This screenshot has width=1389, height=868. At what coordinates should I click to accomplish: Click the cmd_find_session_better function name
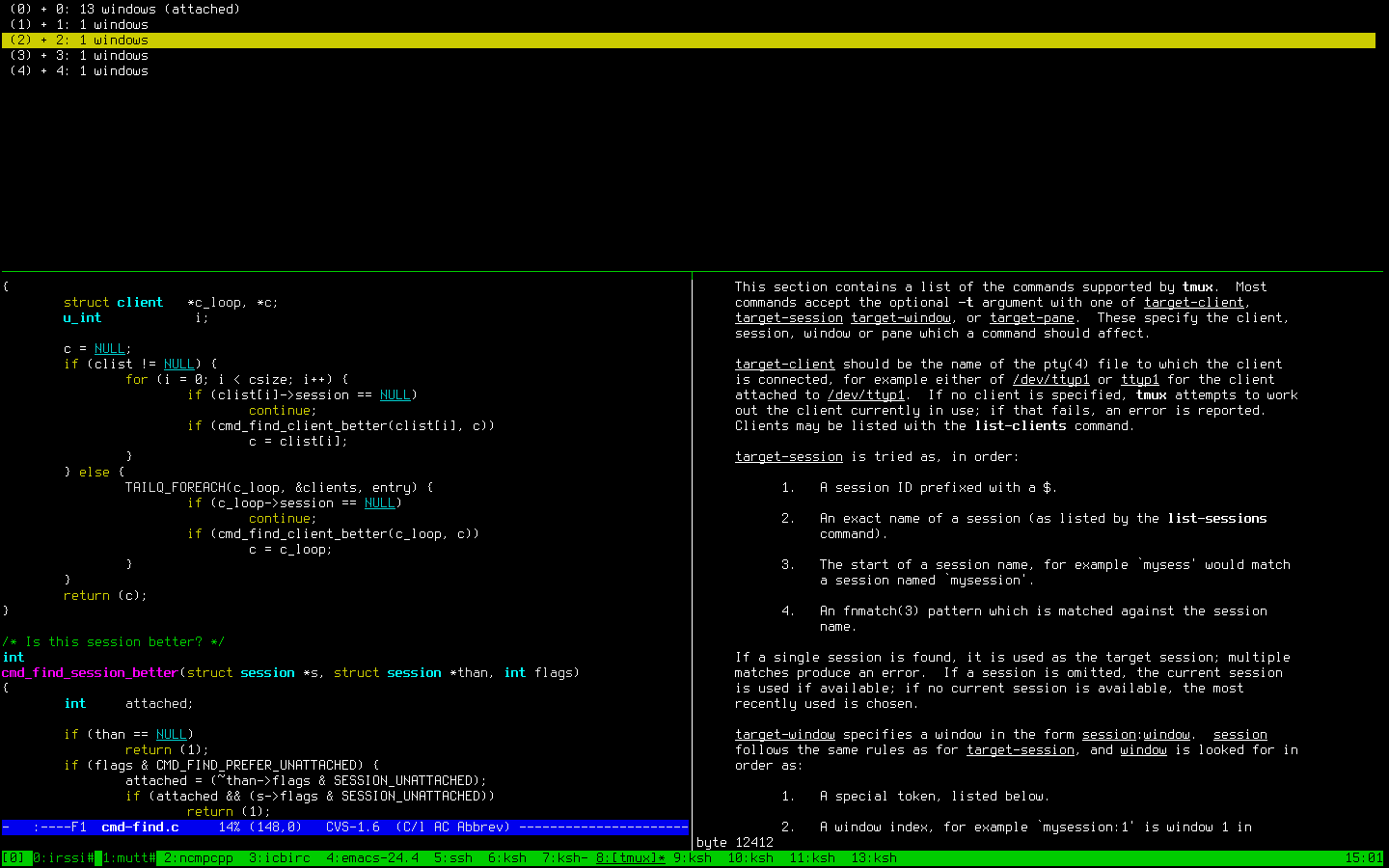click(90, 672)
